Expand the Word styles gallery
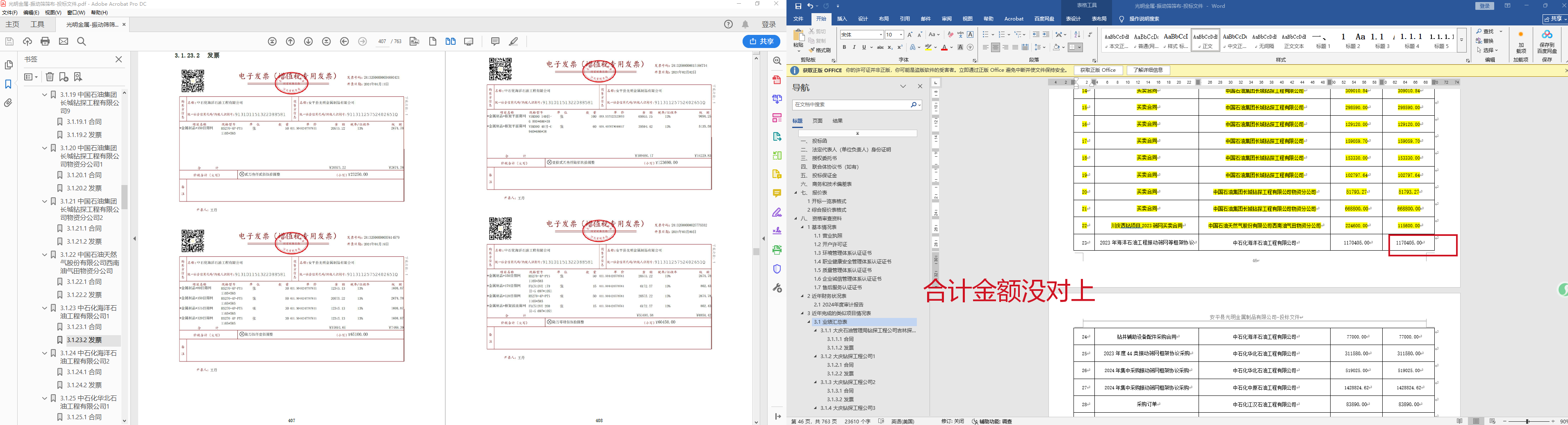Viewport: 1568px width, 425px height. (1462, 39)
